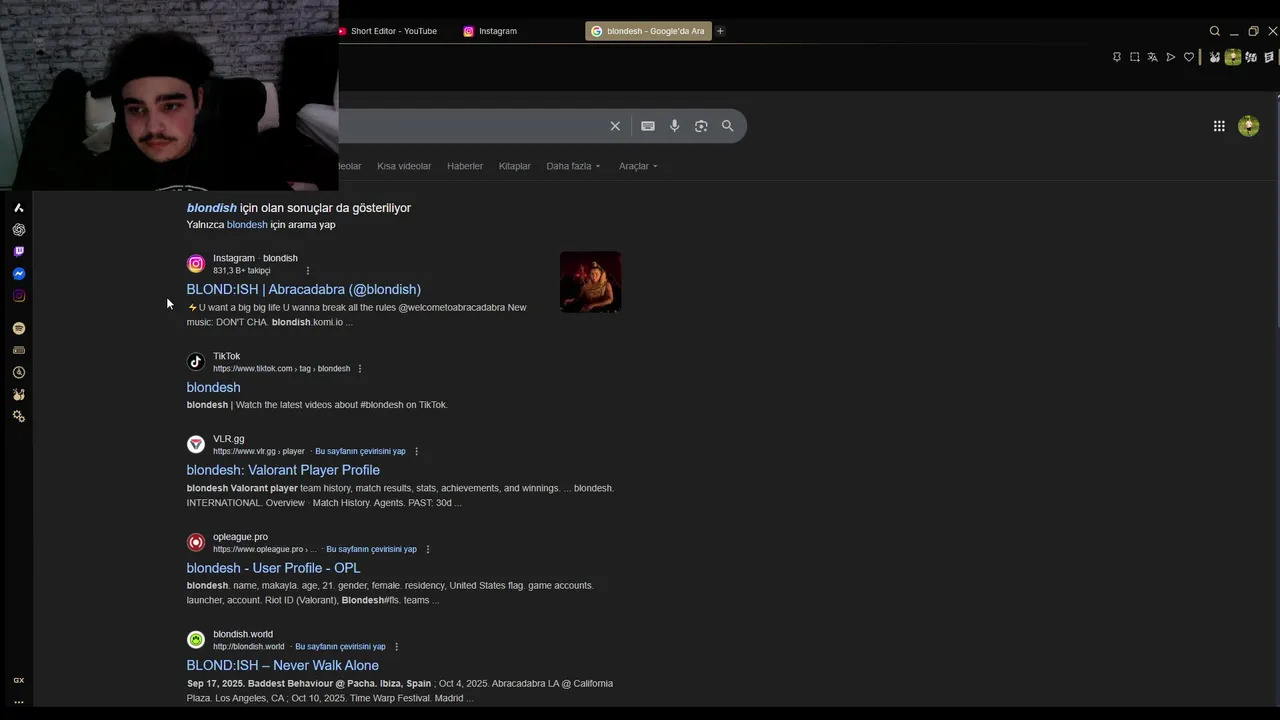
Task: Open the on-screen keyboard input tool
Action: pos(648,126)
